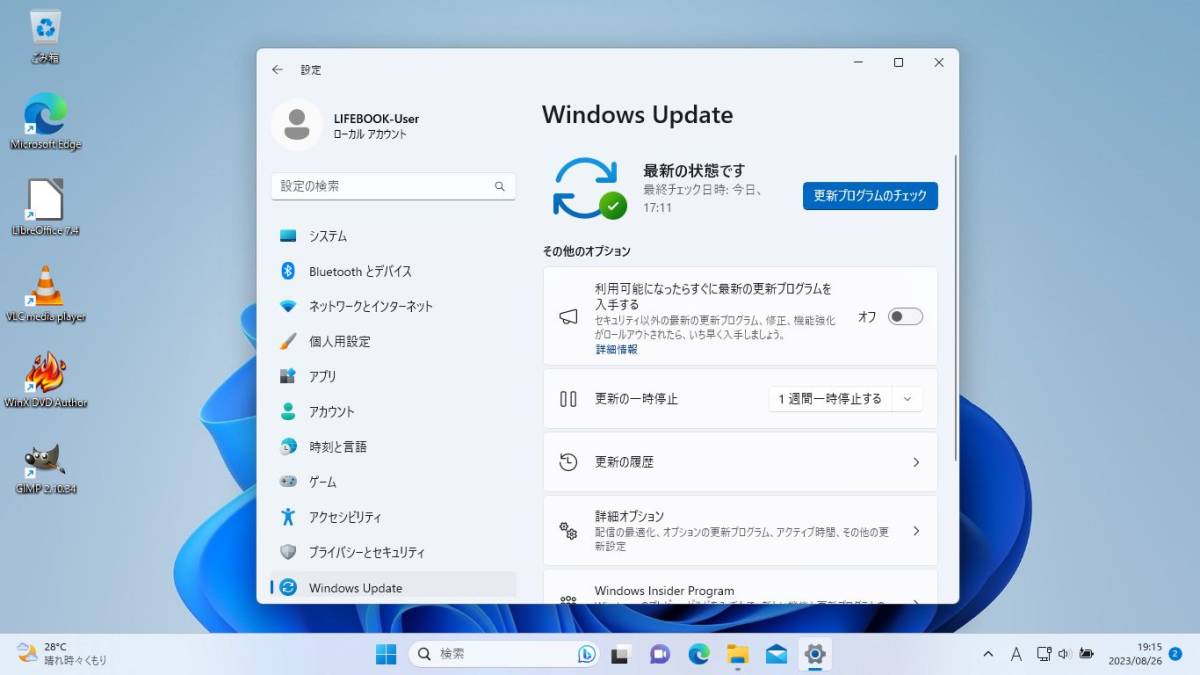
Task: Open the Chat app on the taskbar
Action: pos(659,654)
